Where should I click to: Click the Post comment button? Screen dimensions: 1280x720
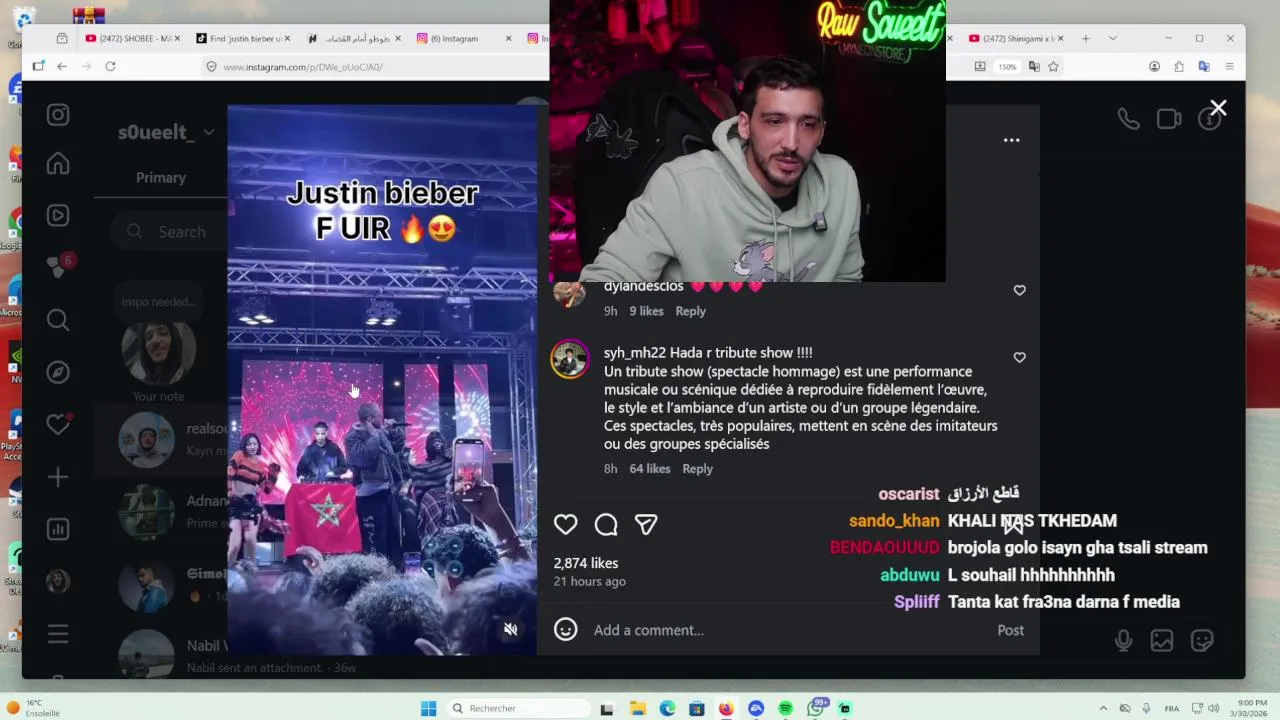1010,630
